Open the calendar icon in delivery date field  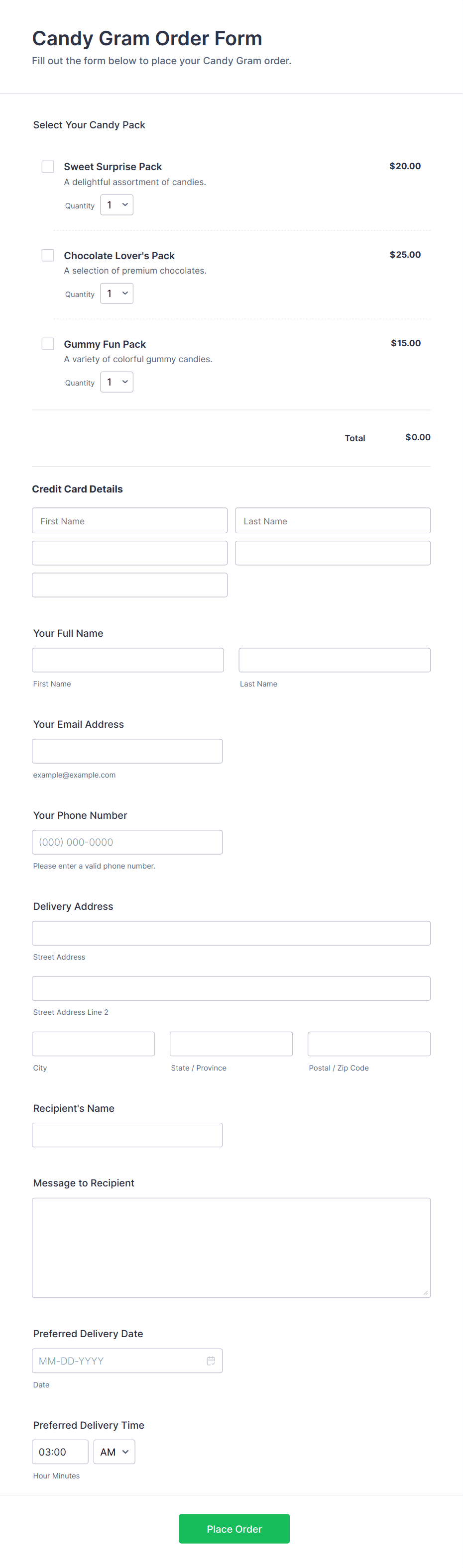pyautogui.click(x=211, y=1361)
